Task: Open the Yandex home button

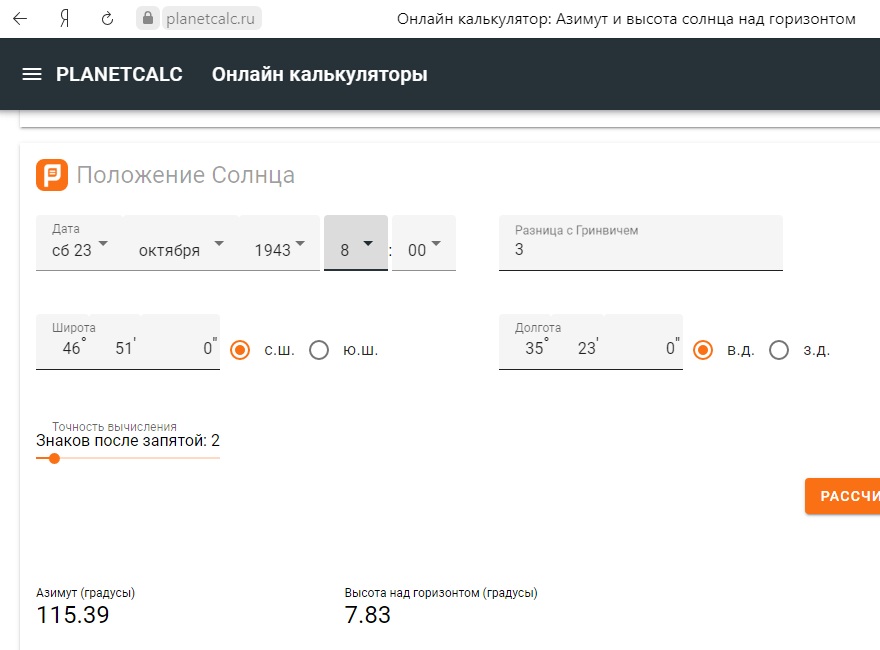Action: pyautogui.click(x=65, y=19)
